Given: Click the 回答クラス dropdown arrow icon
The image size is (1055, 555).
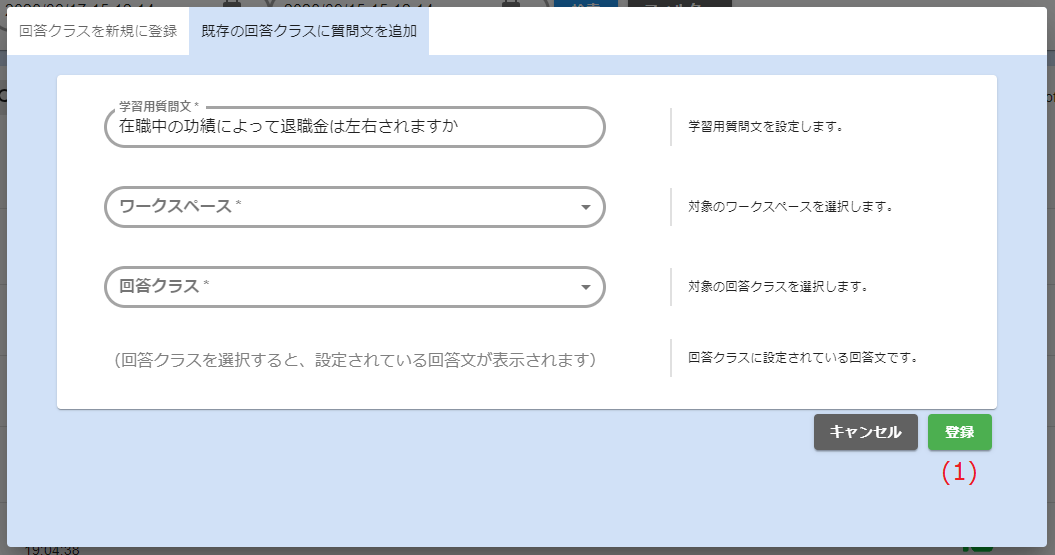Looking at the screenshot, I should 586,288.
